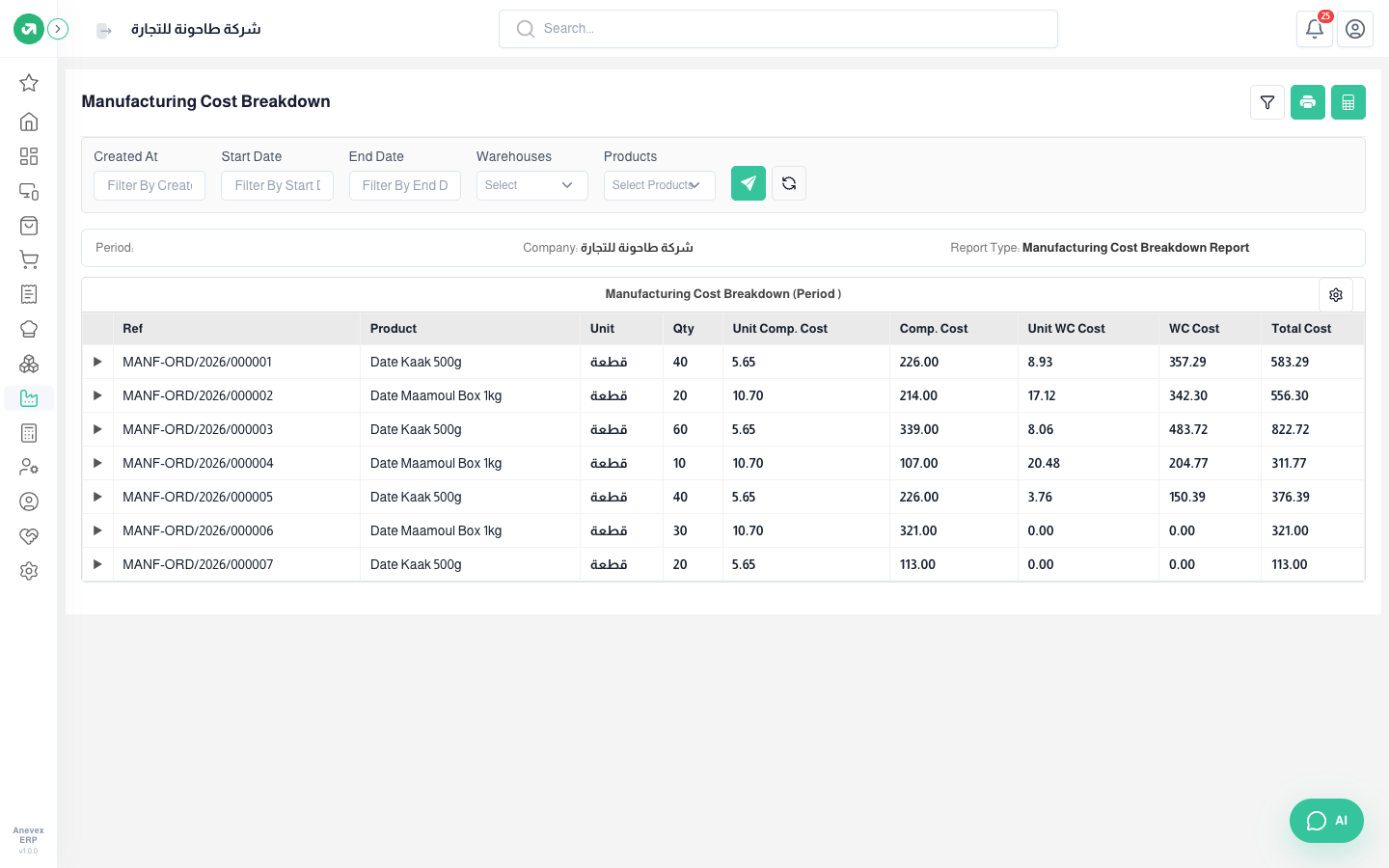1389x868 pixels.
Task: Expand row MANF-ORD/2026/000007
Action: pos(97,564)
